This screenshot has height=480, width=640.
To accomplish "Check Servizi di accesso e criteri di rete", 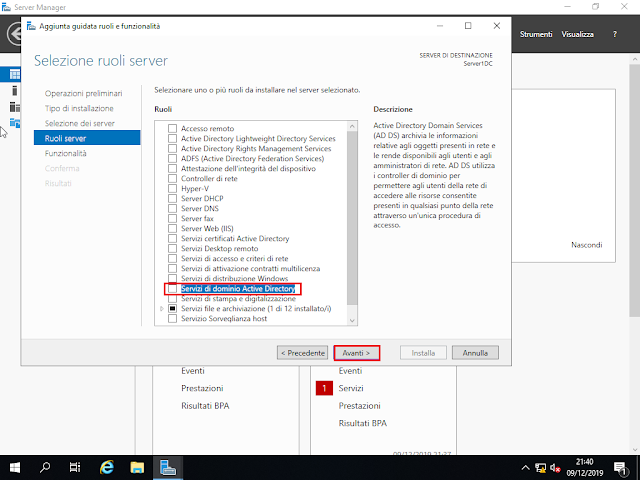I will (172, 259).
